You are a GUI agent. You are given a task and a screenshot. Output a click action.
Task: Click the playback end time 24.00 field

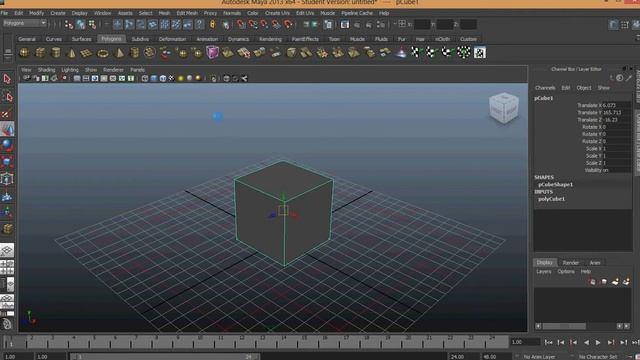click(x=463, y=357)
